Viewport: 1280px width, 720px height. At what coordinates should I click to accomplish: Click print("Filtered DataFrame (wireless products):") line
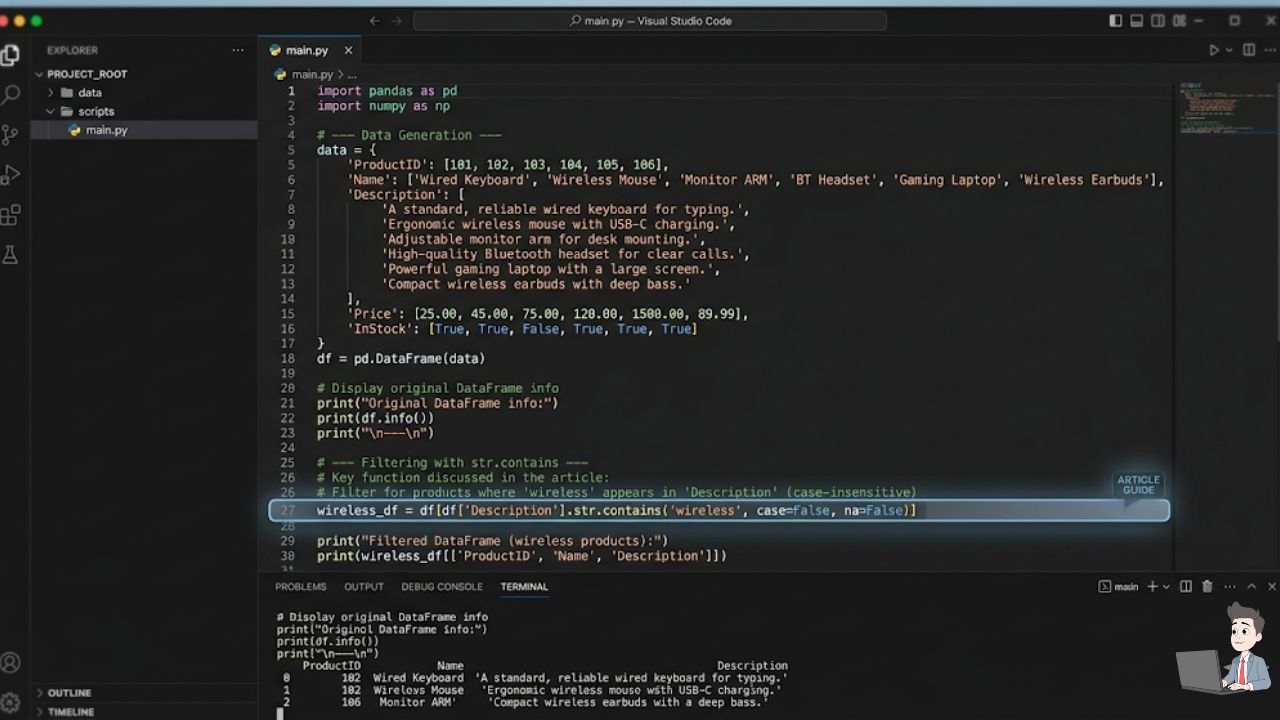(492, 541)
